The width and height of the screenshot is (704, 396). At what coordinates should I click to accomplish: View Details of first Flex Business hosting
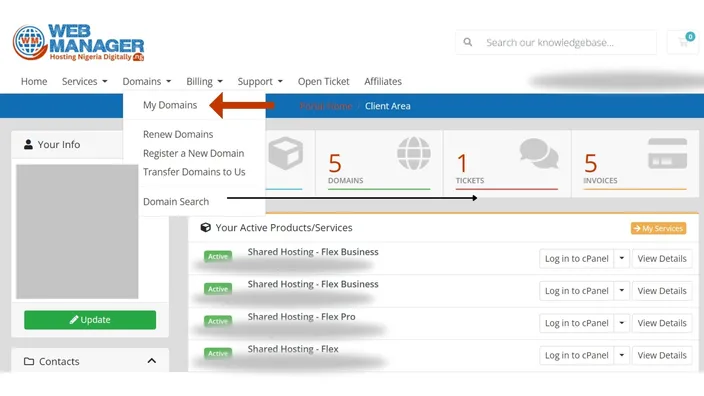[662, 259]
